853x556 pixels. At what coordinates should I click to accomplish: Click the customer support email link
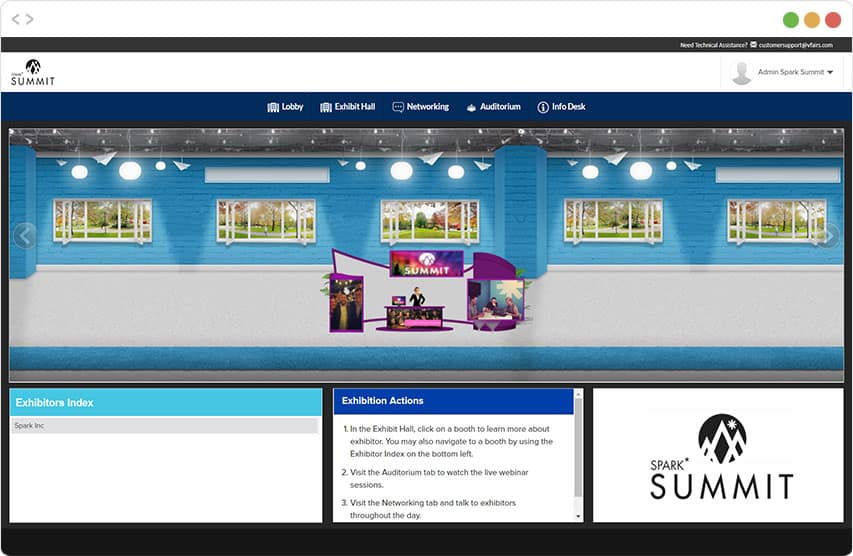[795, 45]
